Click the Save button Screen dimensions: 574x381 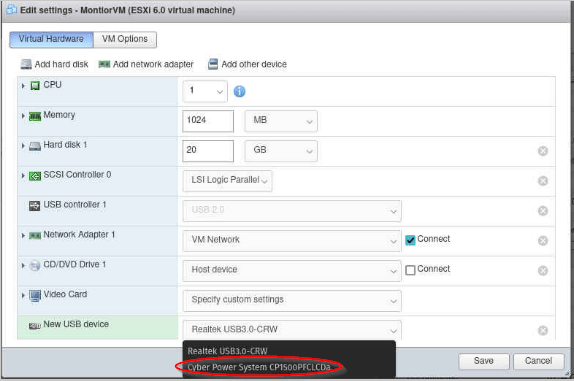point(484,361)
